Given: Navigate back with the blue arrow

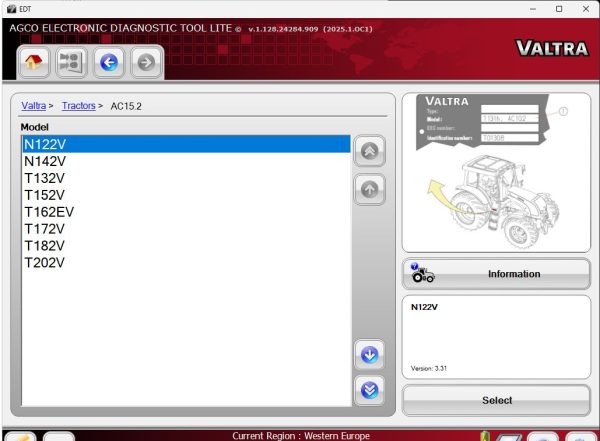Looking at the screenshot, I should pyautogui.click(x=109, y=62).
